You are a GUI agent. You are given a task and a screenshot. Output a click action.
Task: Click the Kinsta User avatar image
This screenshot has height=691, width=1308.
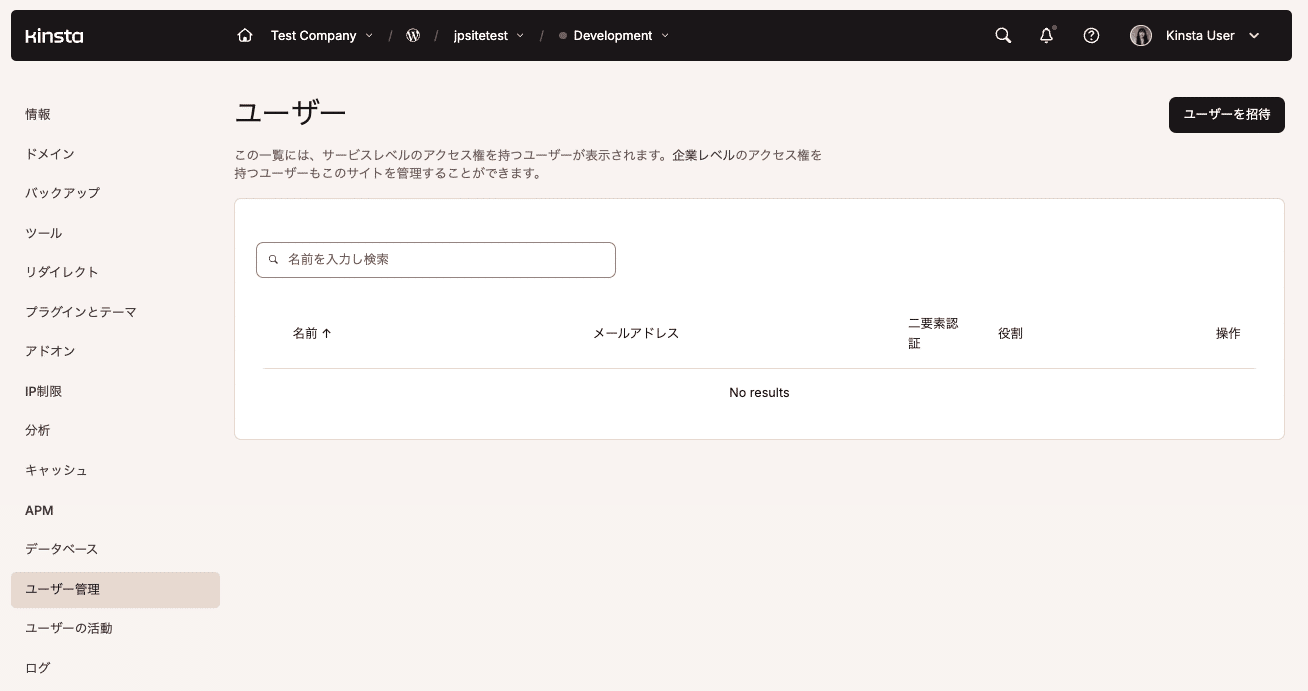[x=1141, y=35]
